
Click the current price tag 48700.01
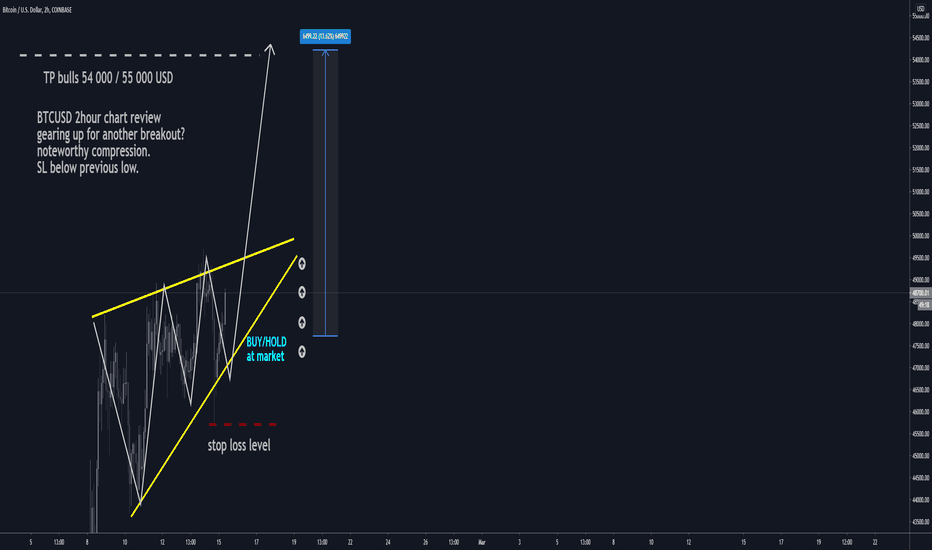[x=920, y=293]
